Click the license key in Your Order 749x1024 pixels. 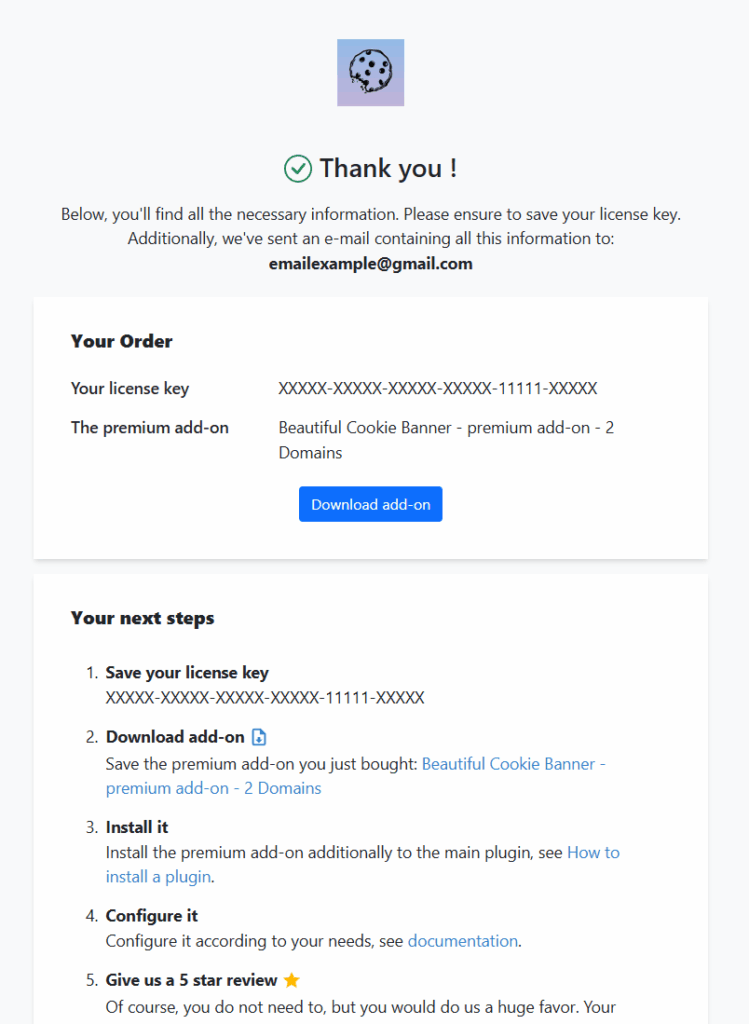(x=437, y=388)
